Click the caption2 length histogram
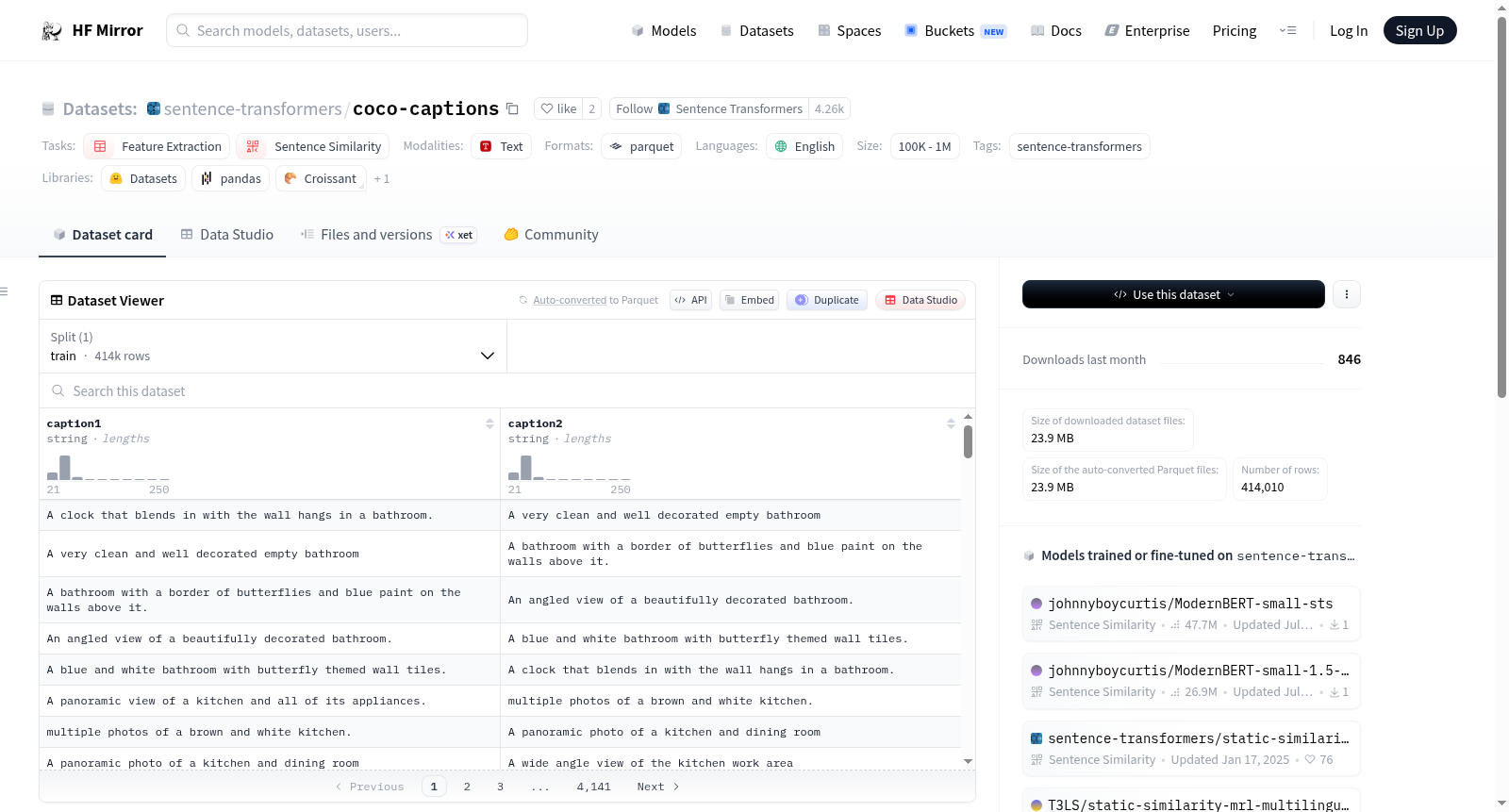1509x812 pixels. pos(569,468)
